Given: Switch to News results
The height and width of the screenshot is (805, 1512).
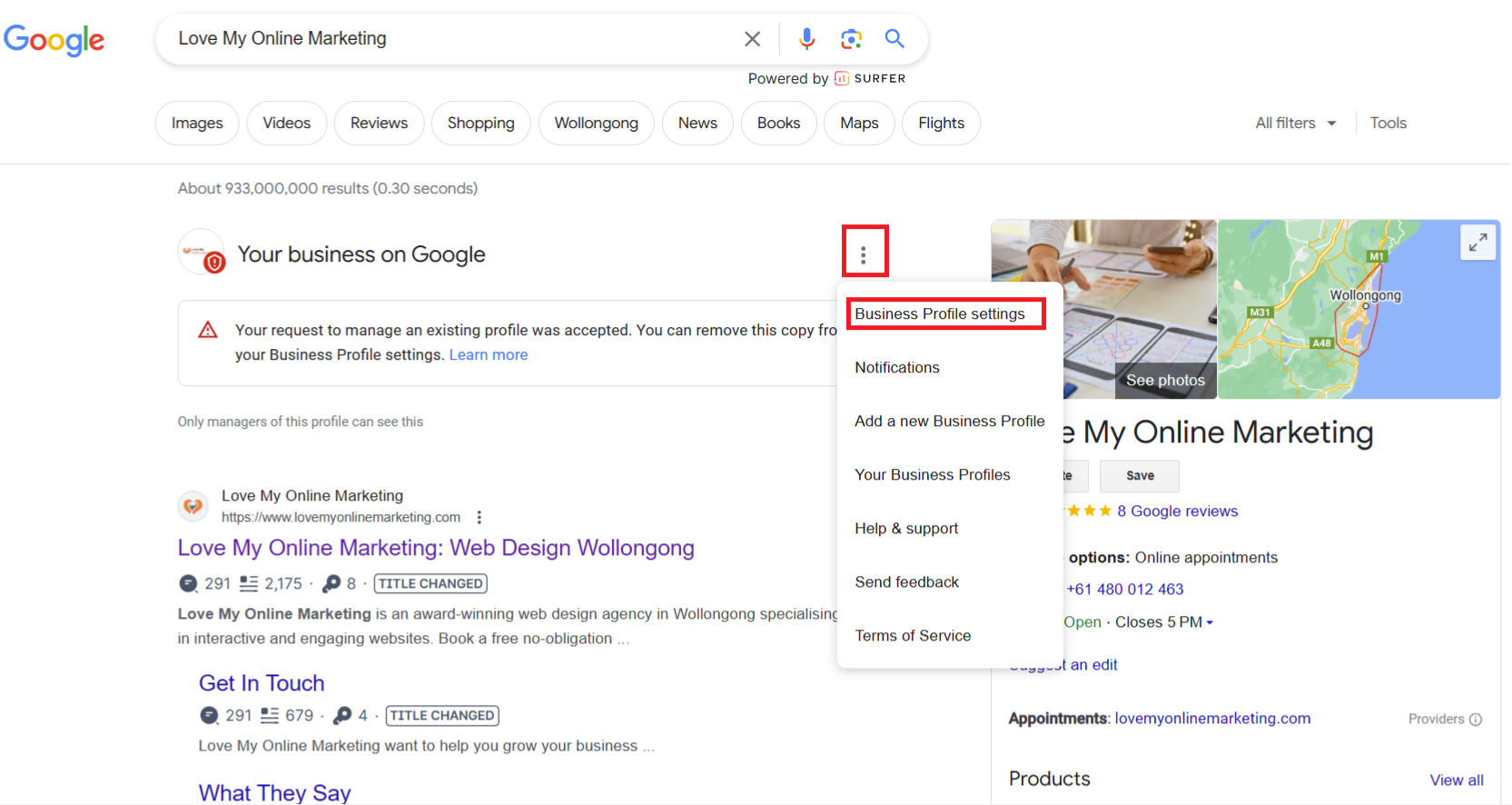Looking at the screenshot, I should pyautogui.click(x=697, y=123).
